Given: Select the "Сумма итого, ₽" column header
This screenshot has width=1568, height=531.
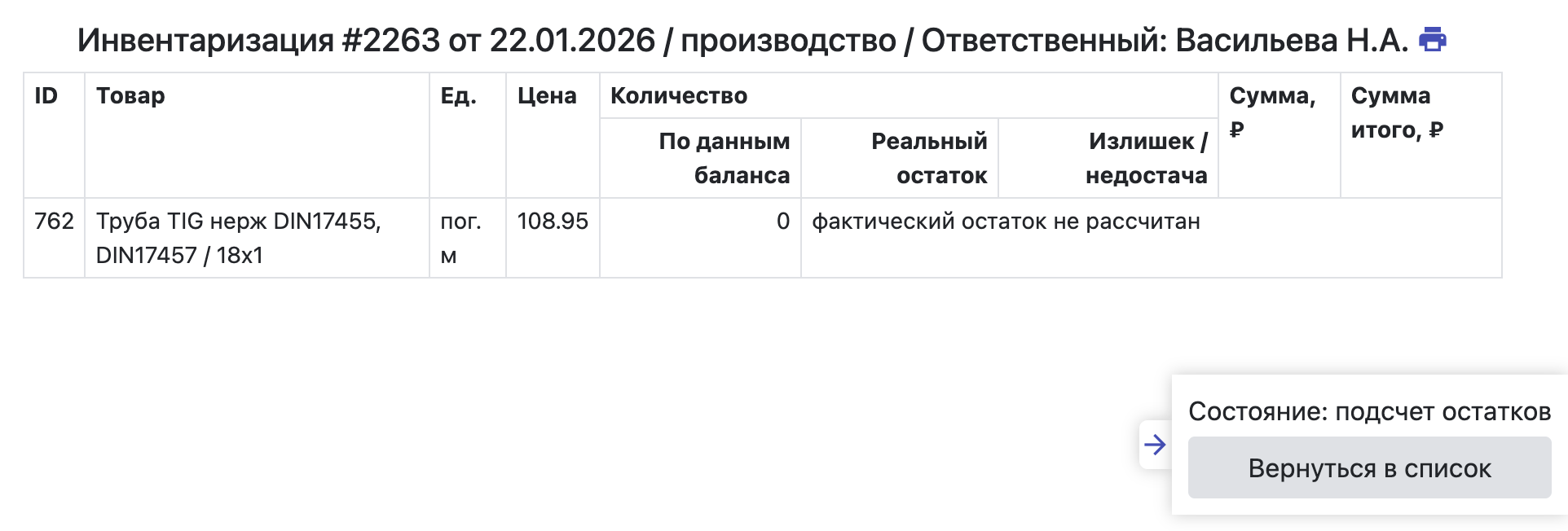Looking at the screenshot, I should click(1396, 112).
